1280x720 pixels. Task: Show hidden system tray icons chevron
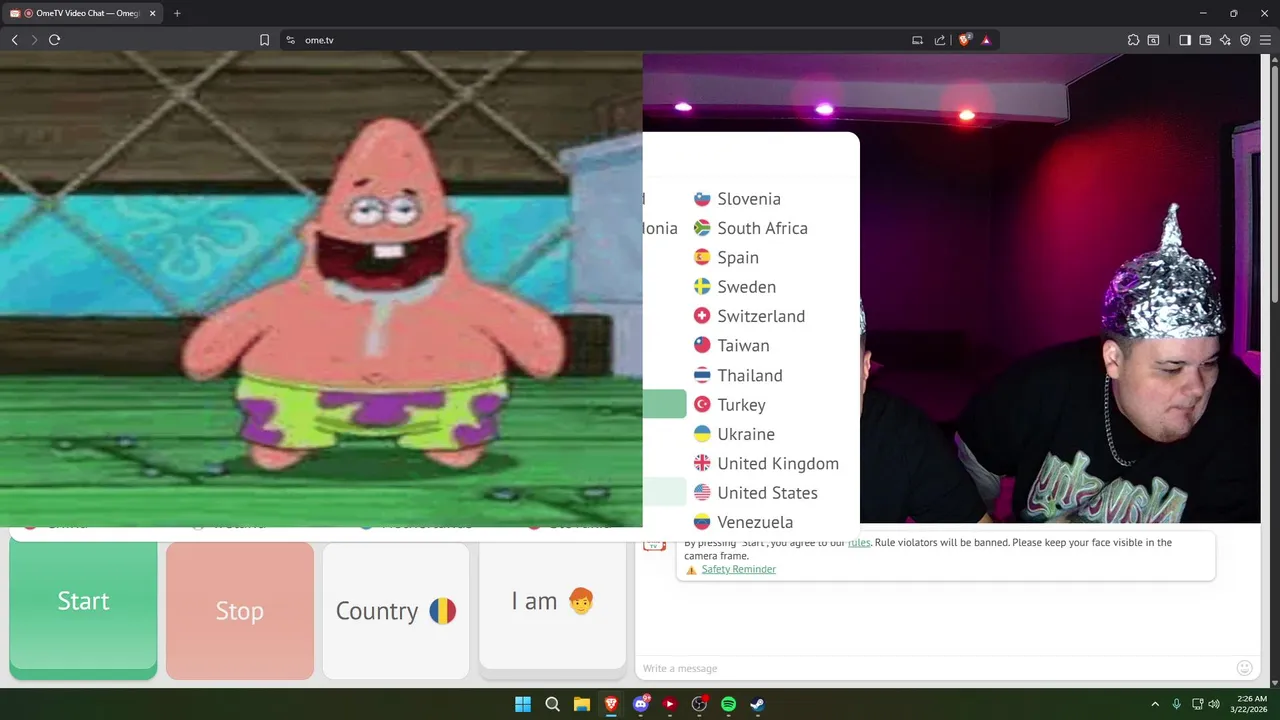[x=1155, y=704]
